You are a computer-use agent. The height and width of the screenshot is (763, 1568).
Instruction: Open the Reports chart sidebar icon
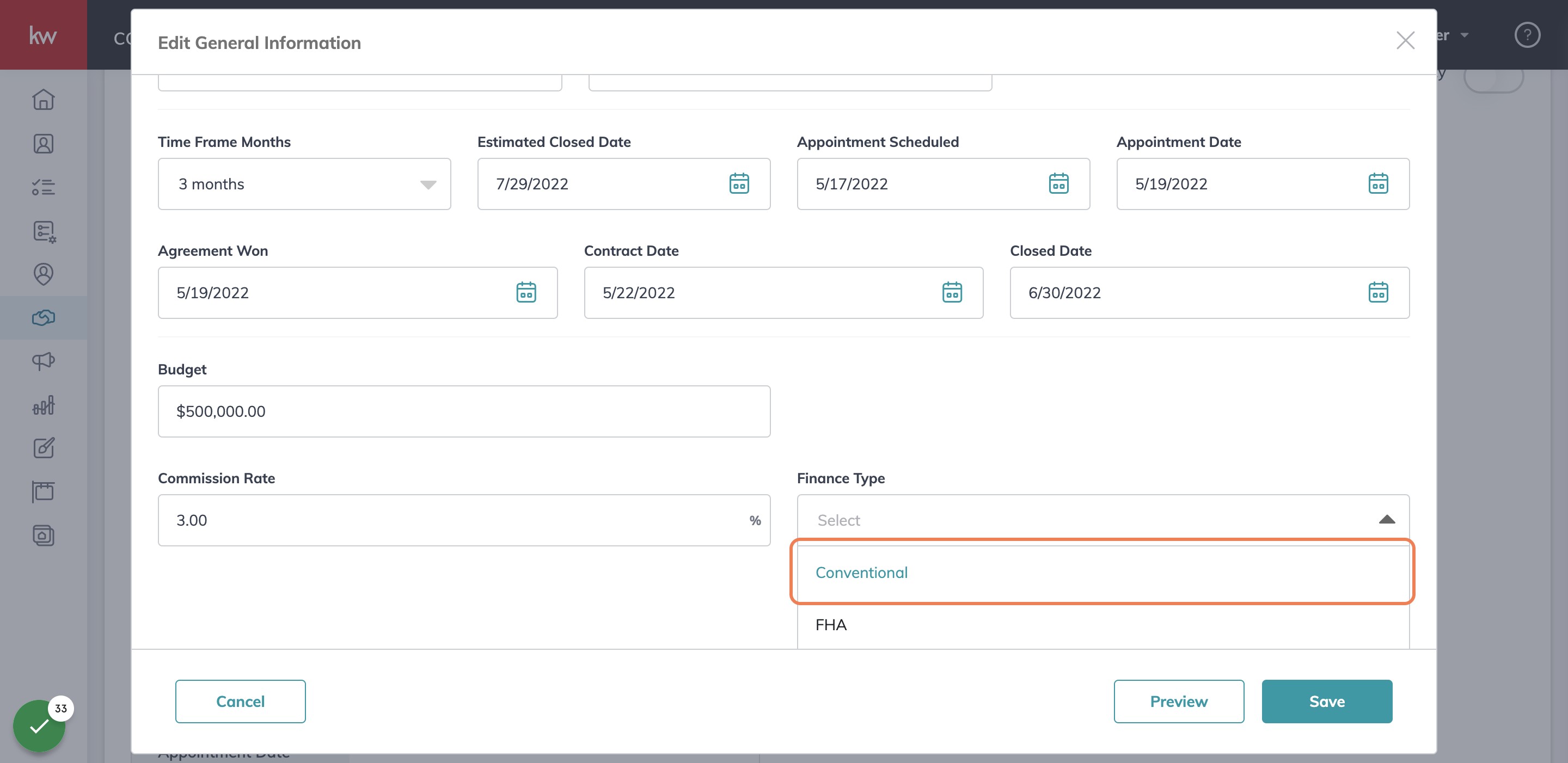(43, 404)
